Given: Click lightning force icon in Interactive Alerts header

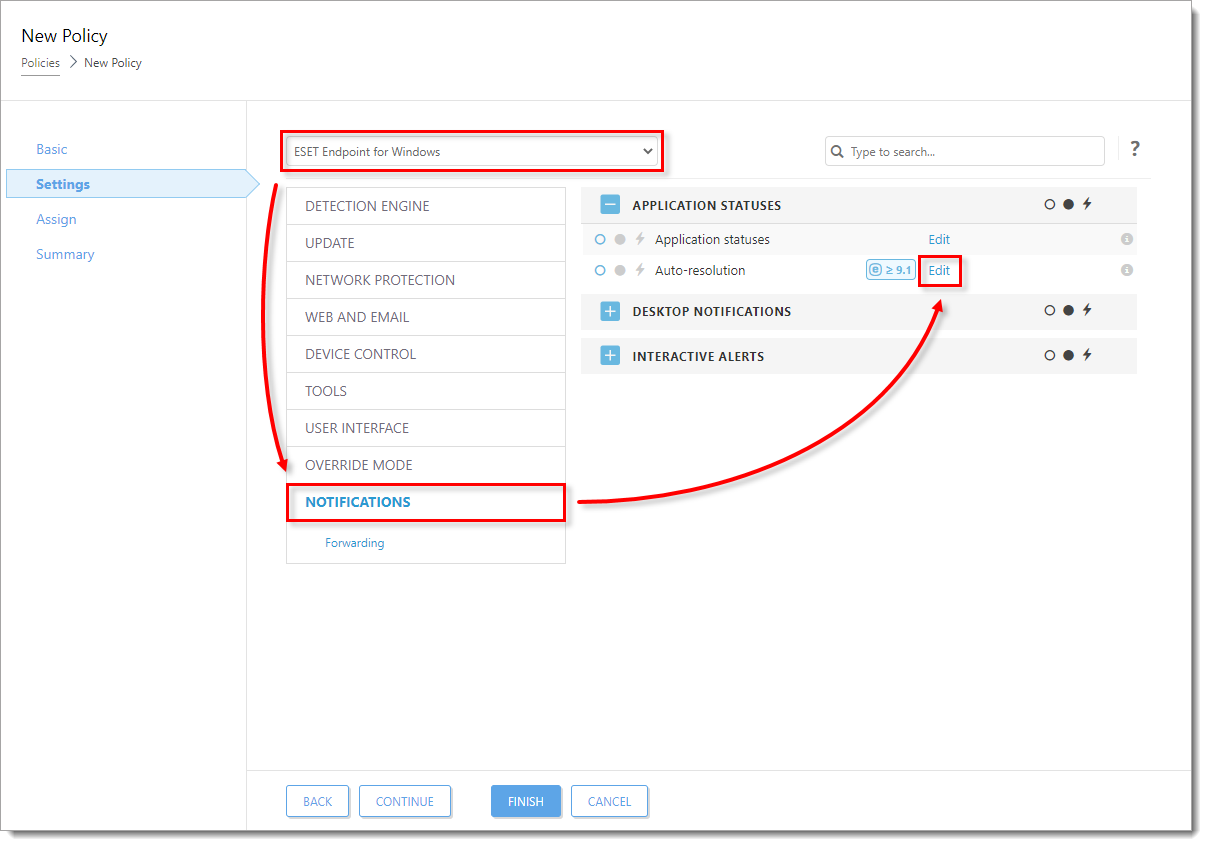Looking at the screenshot, I should [1087, 355].
